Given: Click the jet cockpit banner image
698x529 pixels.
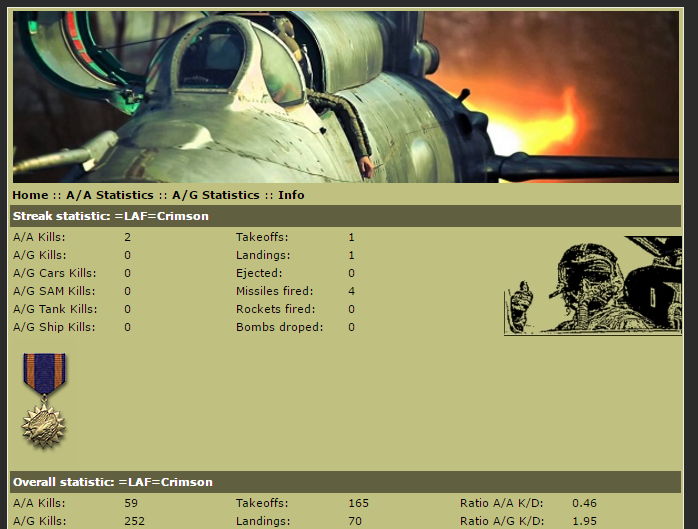Looking at the screenshot, I should 346,97.
